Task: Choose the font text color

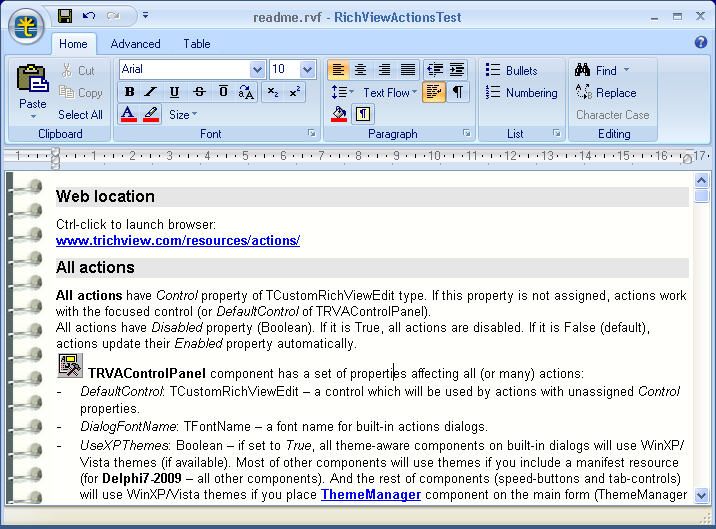Action: point(129,114)
